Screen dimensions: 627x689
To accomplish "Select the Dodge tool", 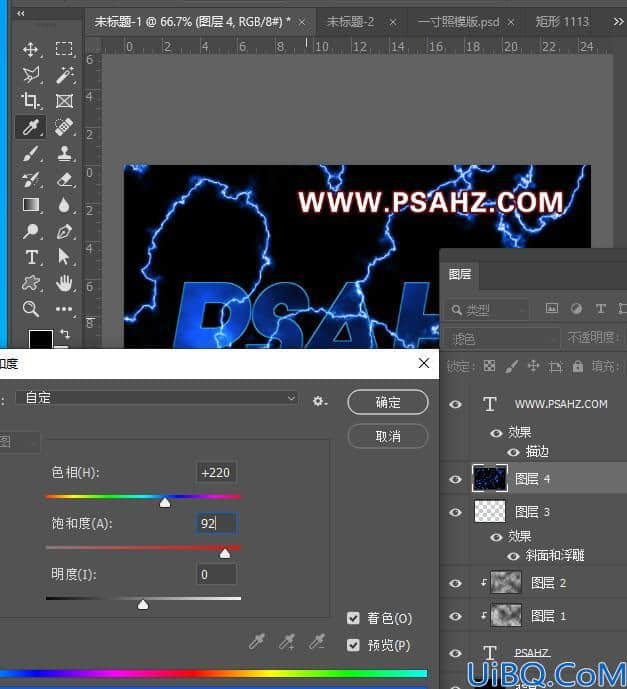I will 31,231.
